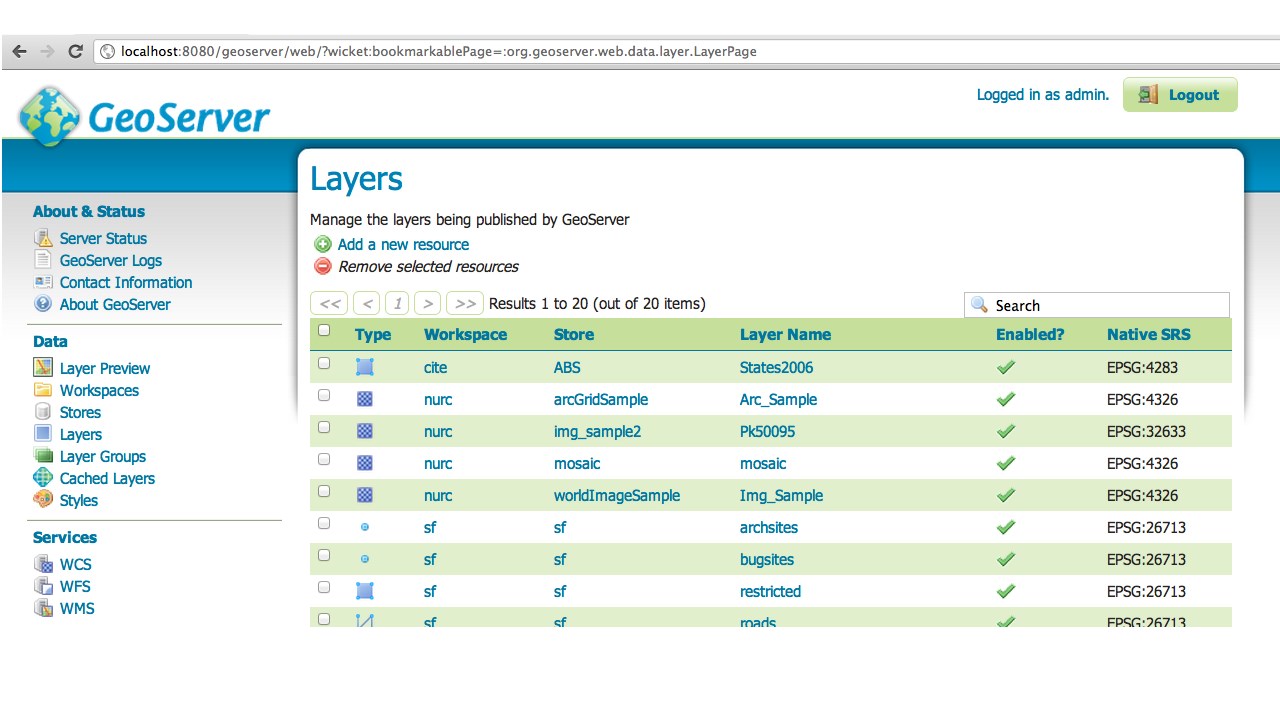Image resolution: width=1280 pixels, height=720 pixels.
Task: Check the Arc_Sample row checkbox
Action: pos(324,396)
